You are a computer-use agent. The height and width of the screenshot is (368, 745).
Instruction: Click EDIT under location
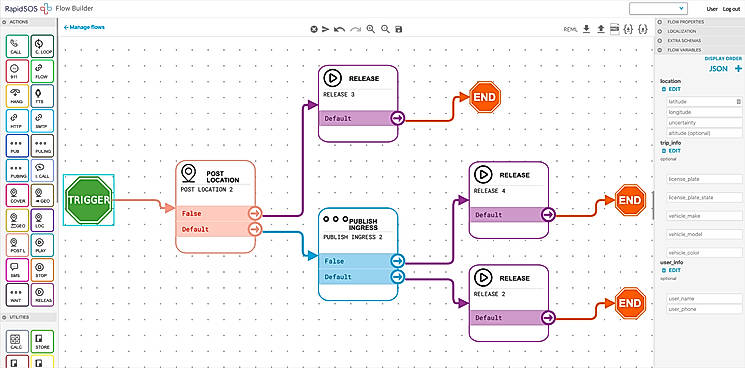point(672,89)
